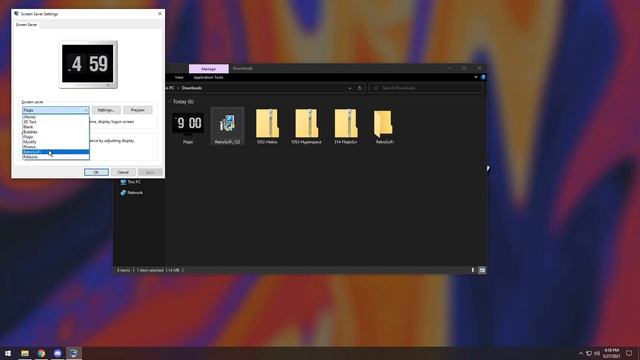Collapse the Today (6) group

point(170,102)
